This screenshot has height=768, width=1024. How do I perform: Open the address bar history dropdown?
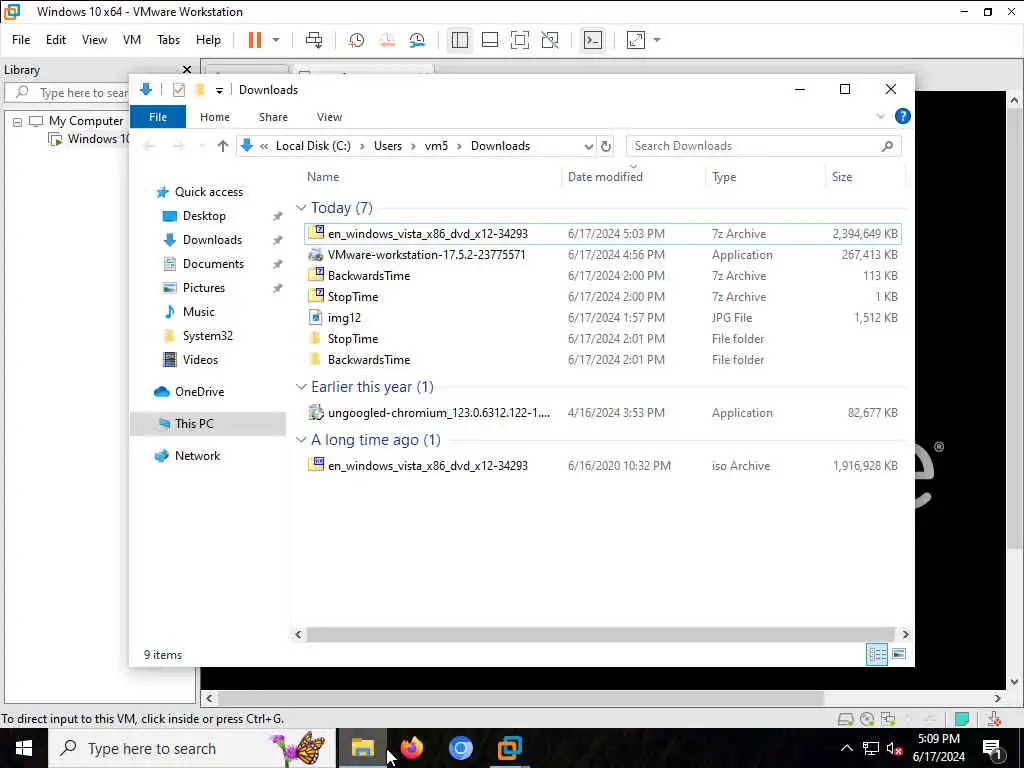(588, 146)
